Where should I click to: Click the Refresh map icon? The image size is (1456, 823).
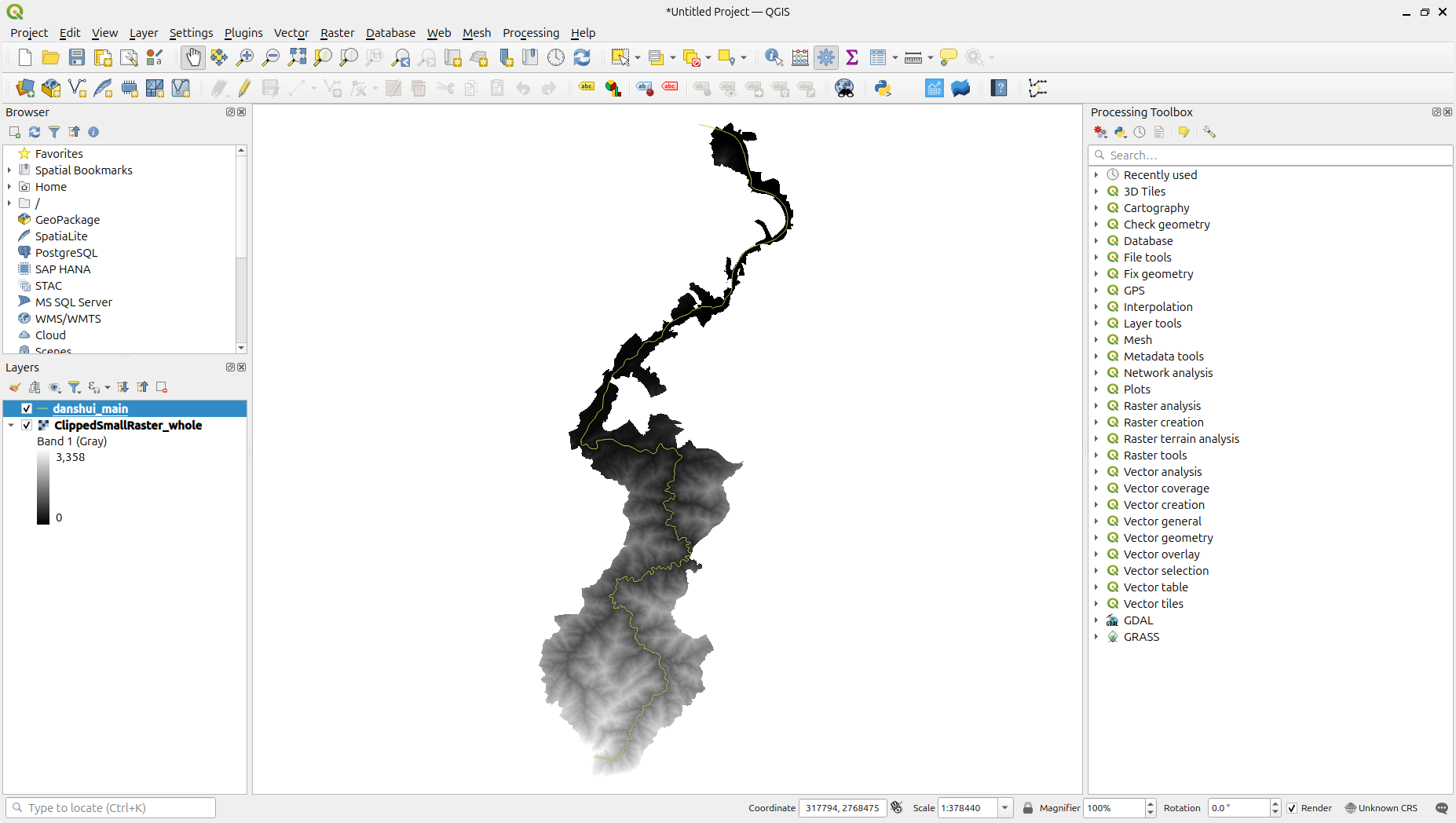(582, 57)
